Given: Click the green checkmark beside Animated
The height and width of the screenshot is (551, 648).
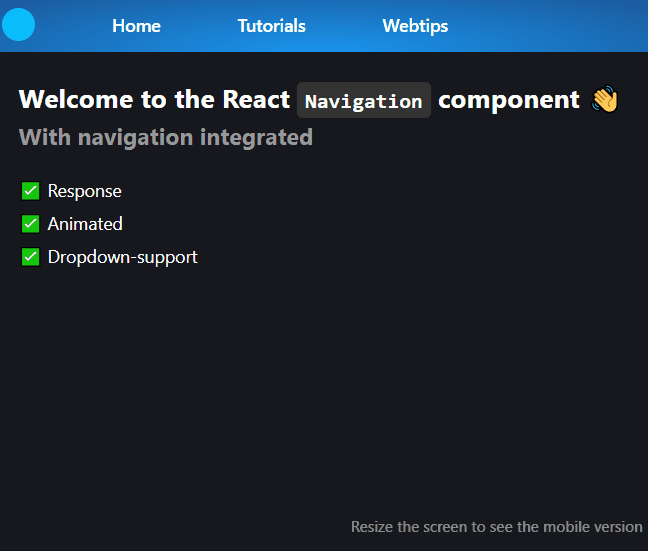Looking at the screenshot, I should point(30,224).
